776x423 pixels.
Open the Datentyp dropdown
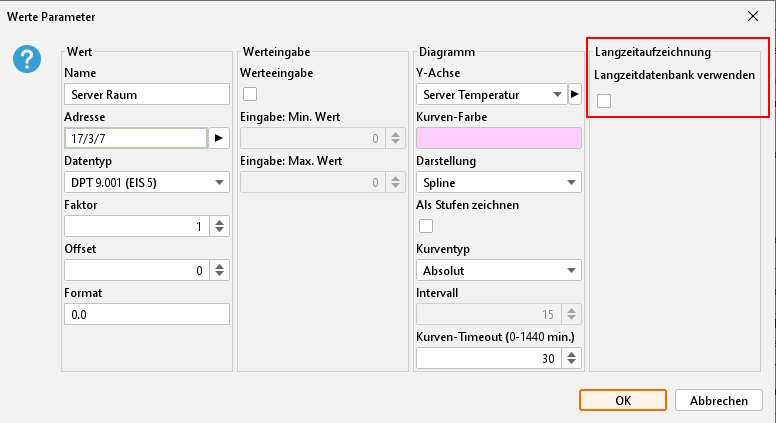147,182
